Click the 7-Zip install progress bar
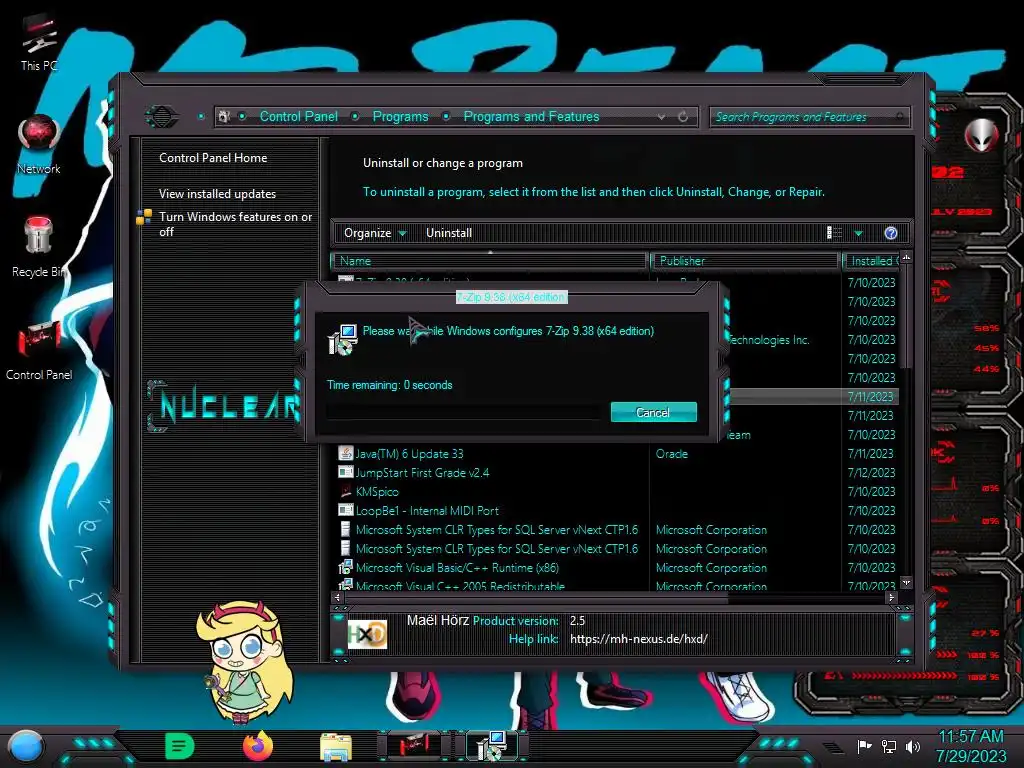This screenshot has width=1024, height=768. tap(463, 412)
